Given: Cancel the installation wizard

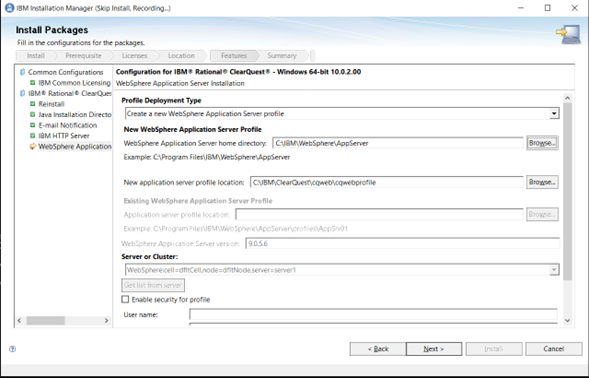Looking at the screenshot, I should 554,349.
